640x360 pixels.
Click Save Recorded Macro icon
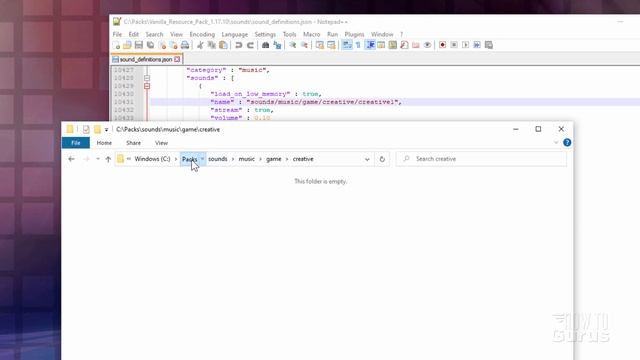[x=489, y=45]
